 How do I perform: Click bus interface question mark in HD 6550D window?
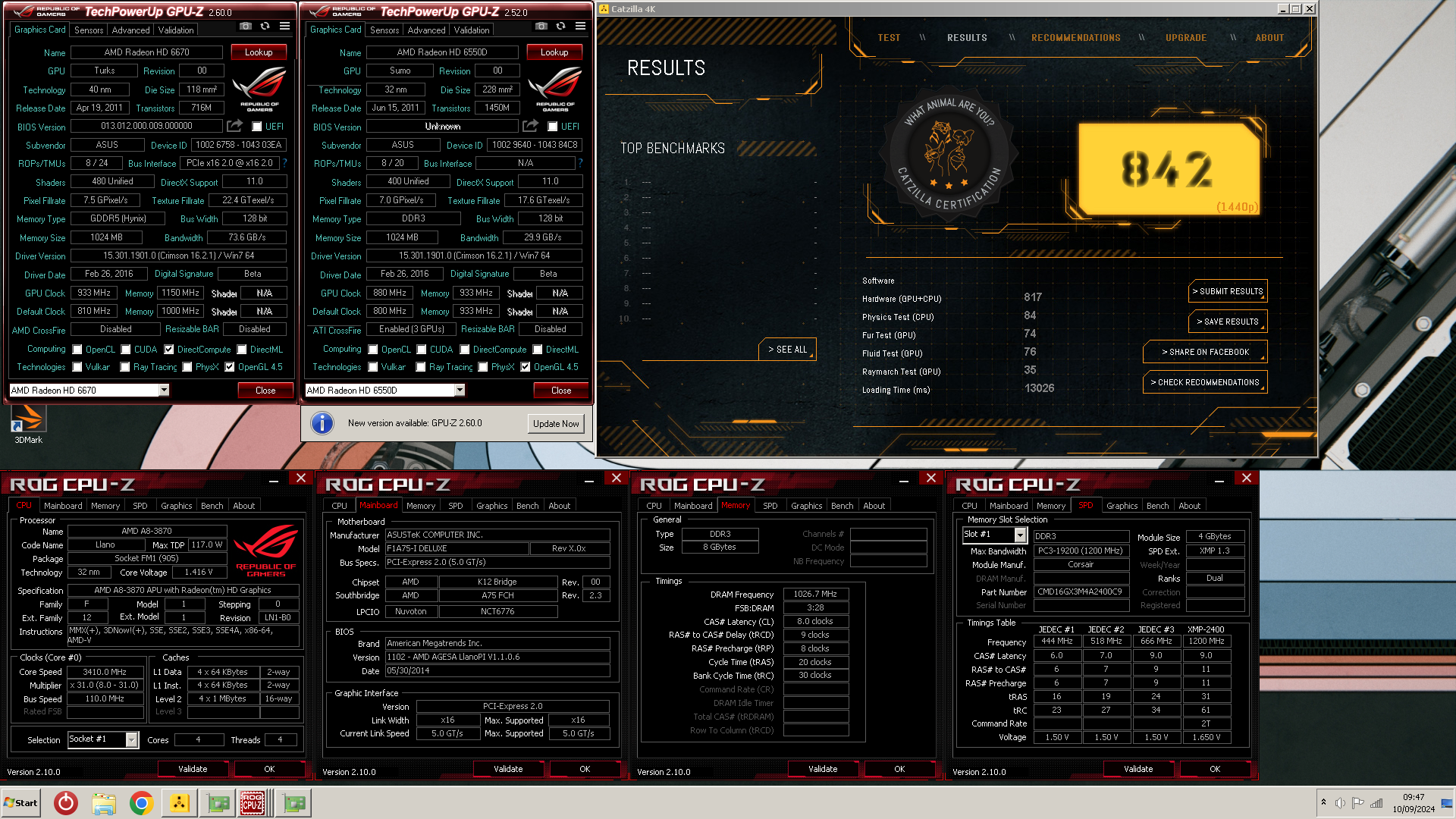(x=580, y=163)
